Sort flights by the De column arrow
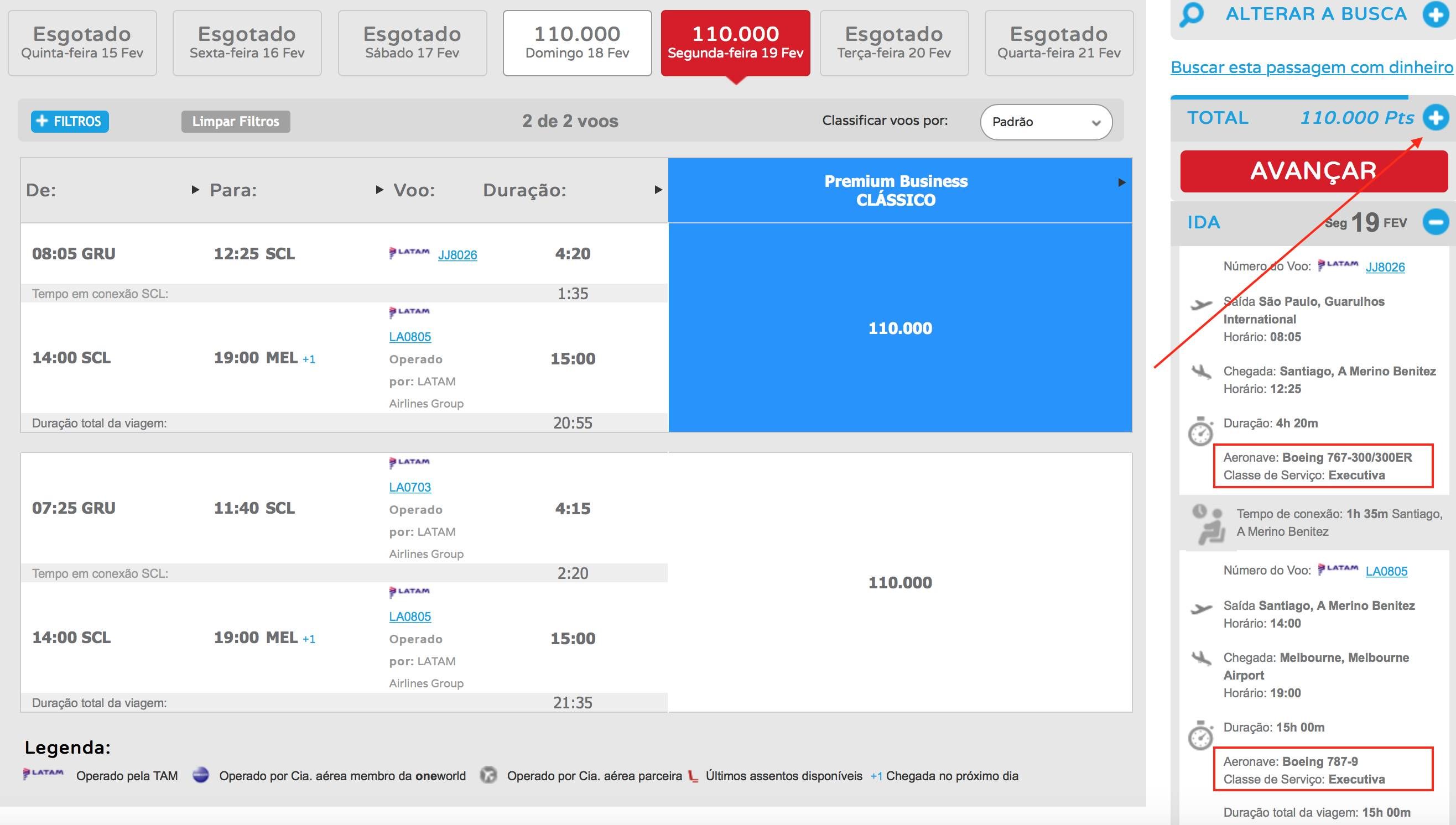 [195, 190]
